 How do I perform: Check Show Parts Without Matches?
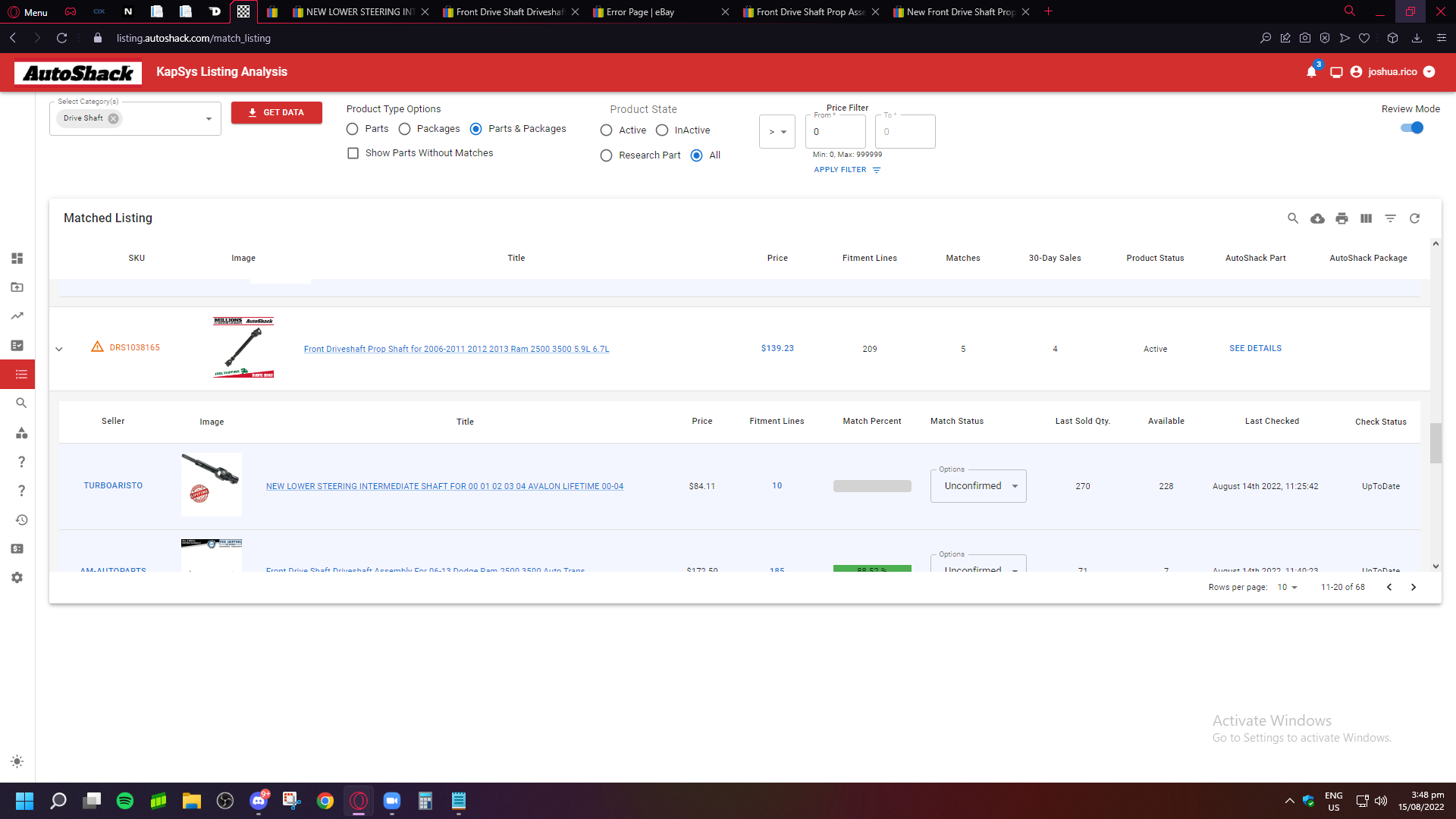tap(353, 153)
